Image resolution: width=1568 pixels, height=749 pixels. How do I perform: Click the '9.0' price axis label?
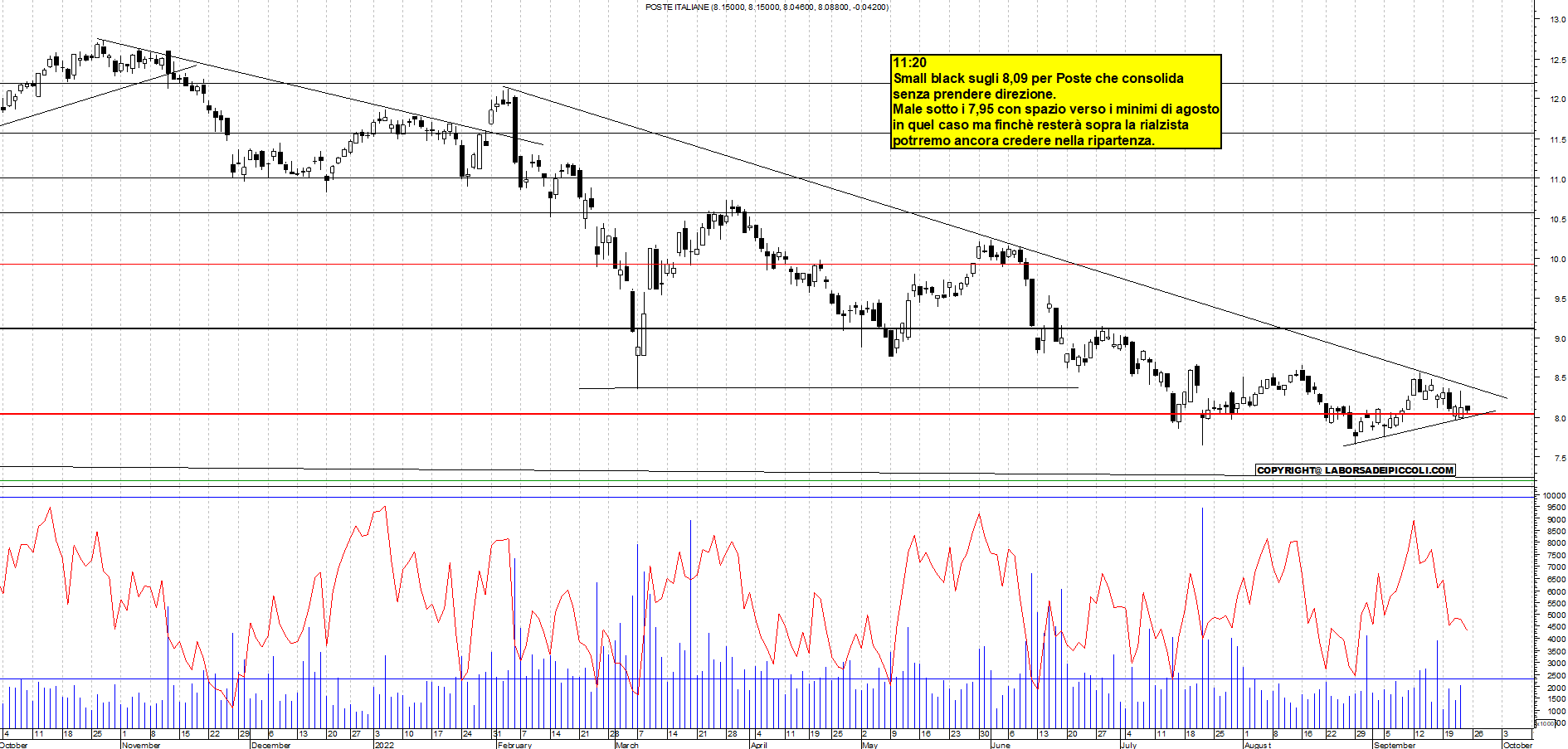tap(1560, 339)
